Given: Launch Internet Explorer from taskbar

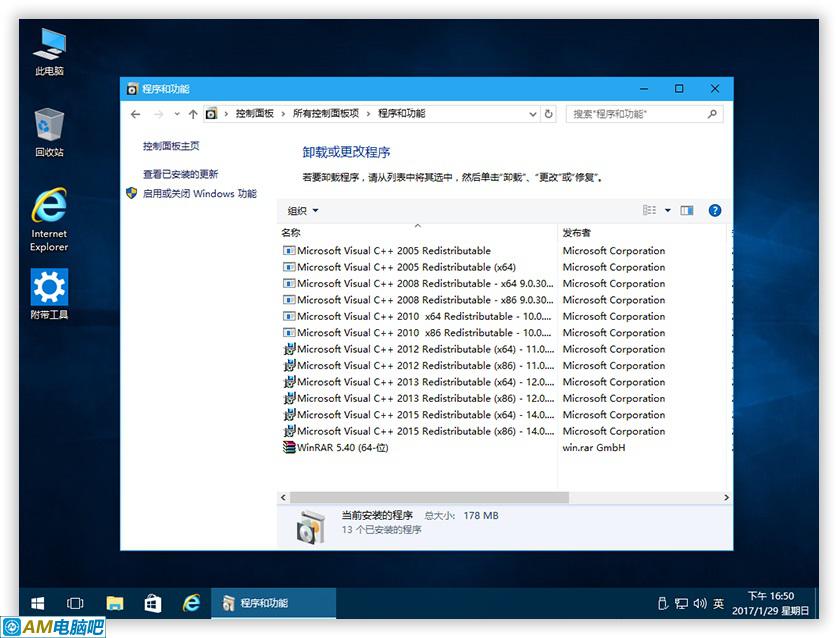Looking at the screenshot, I should pos(191,603).
